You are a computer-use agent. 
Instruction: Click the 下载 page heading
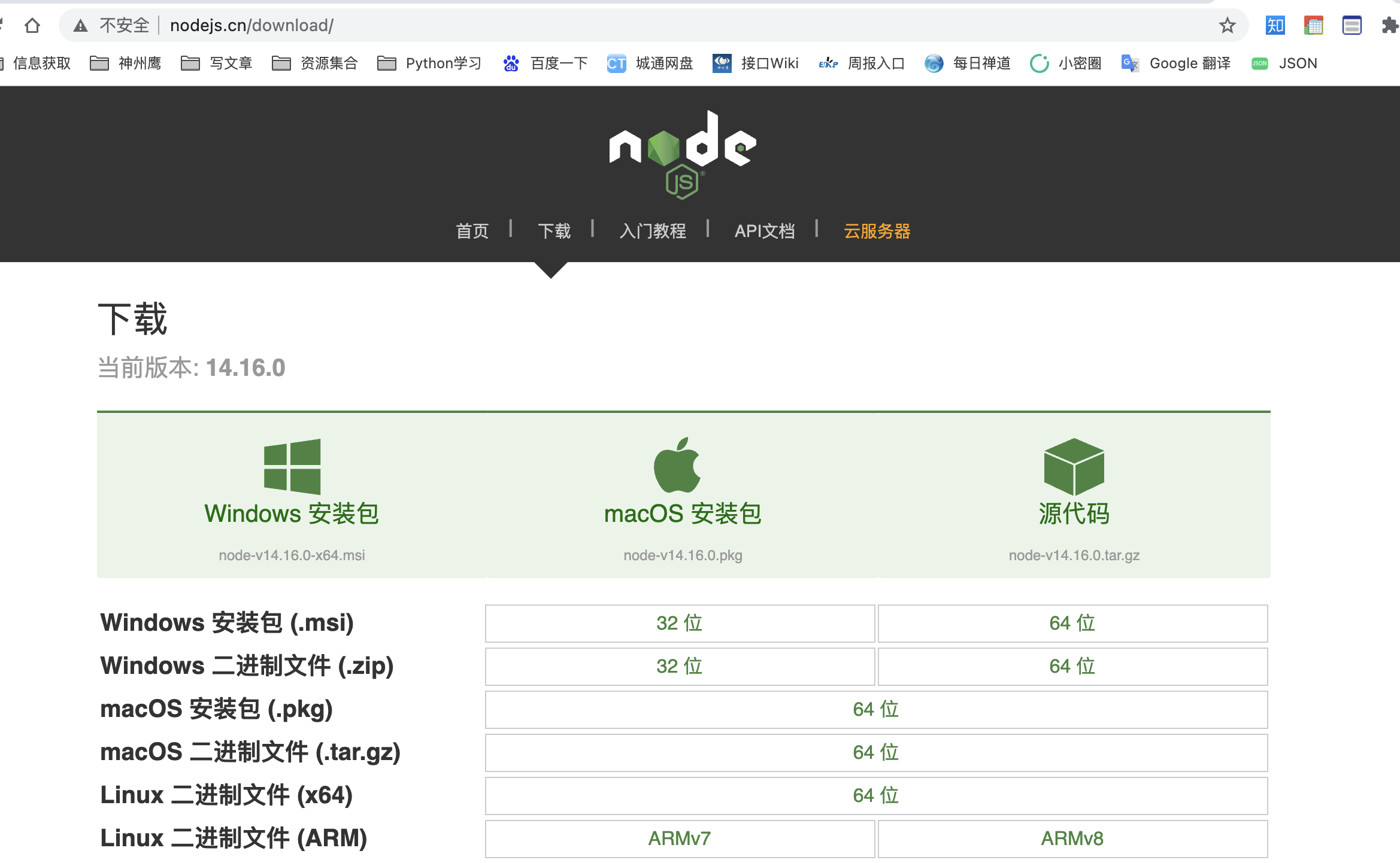tap(132, 318)
